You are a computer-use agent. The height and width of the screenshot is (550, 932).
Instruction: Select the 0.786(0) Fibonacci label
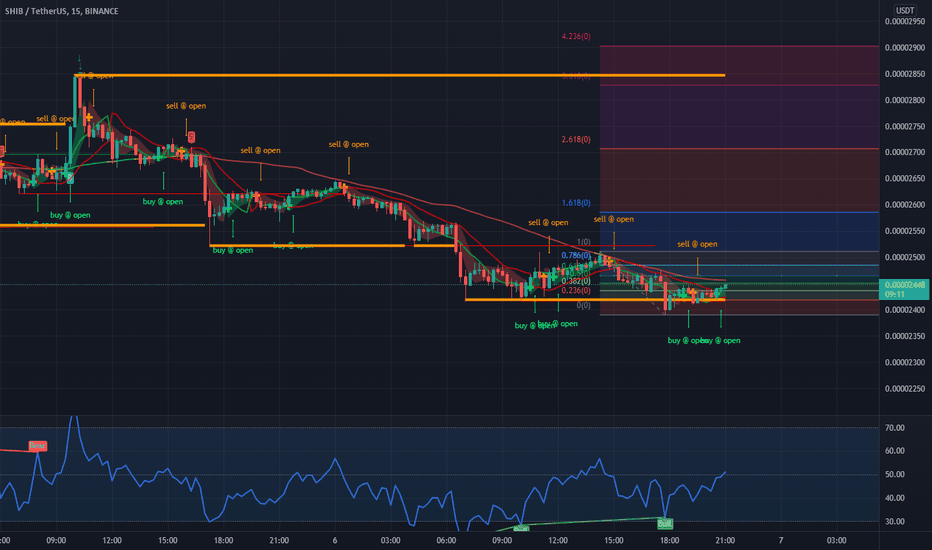(x=576, y=255)
